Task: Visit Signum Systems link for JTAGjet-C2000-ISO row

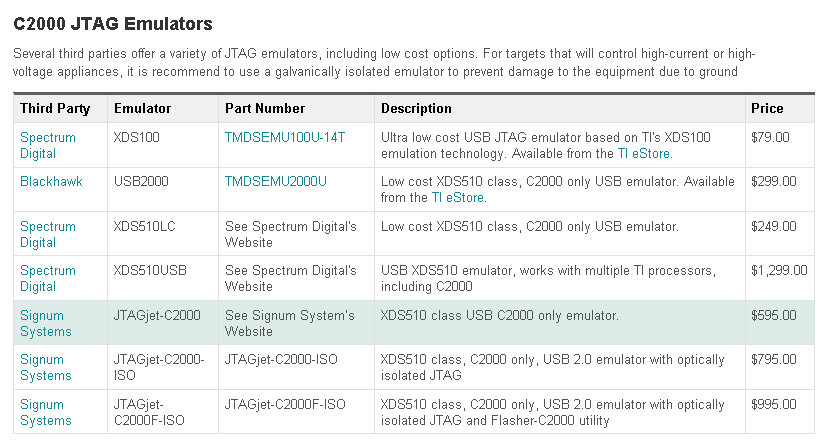Action: click(45, 367)
